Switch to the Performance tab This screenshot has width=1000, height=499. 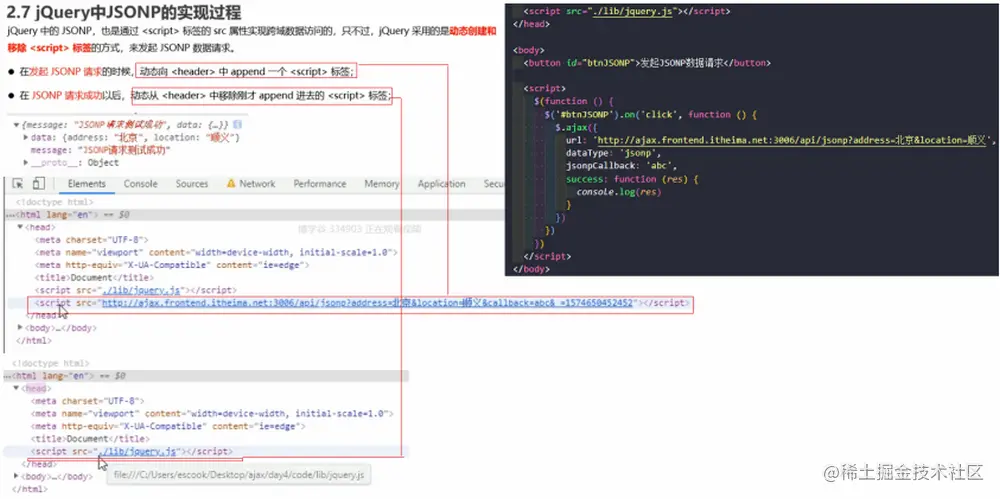(320, 184)
